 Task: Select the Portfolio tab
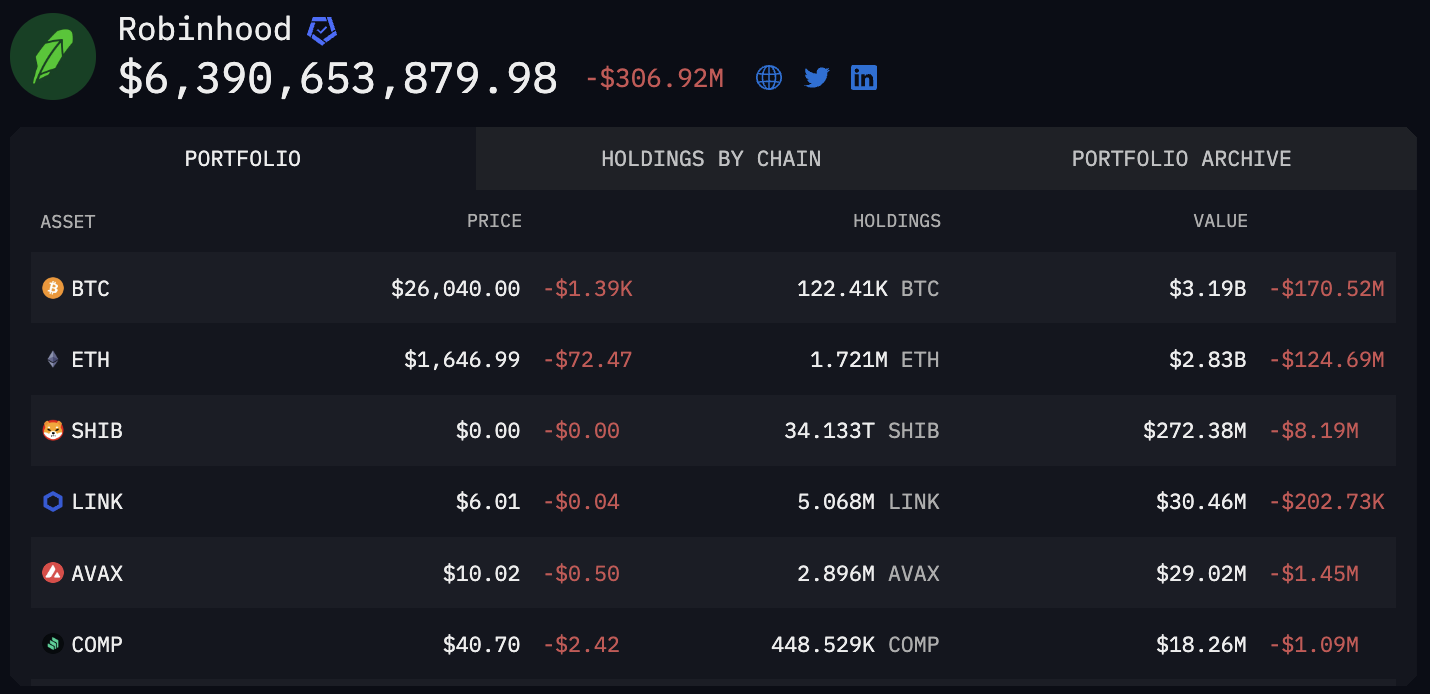[x=243, y=159]
